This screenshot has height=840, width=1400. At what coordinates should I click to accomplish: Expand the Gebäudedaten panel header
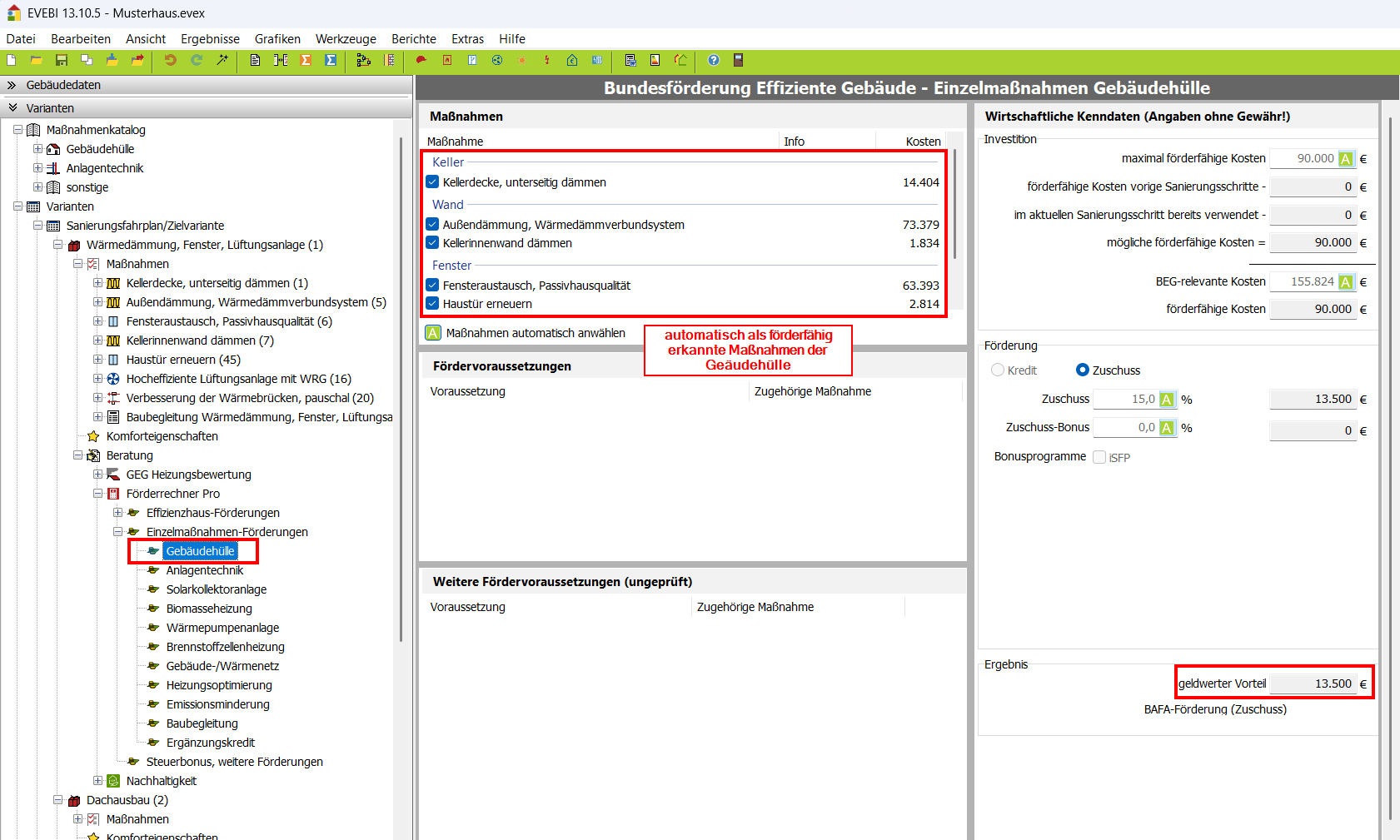(x=12, y=85)
